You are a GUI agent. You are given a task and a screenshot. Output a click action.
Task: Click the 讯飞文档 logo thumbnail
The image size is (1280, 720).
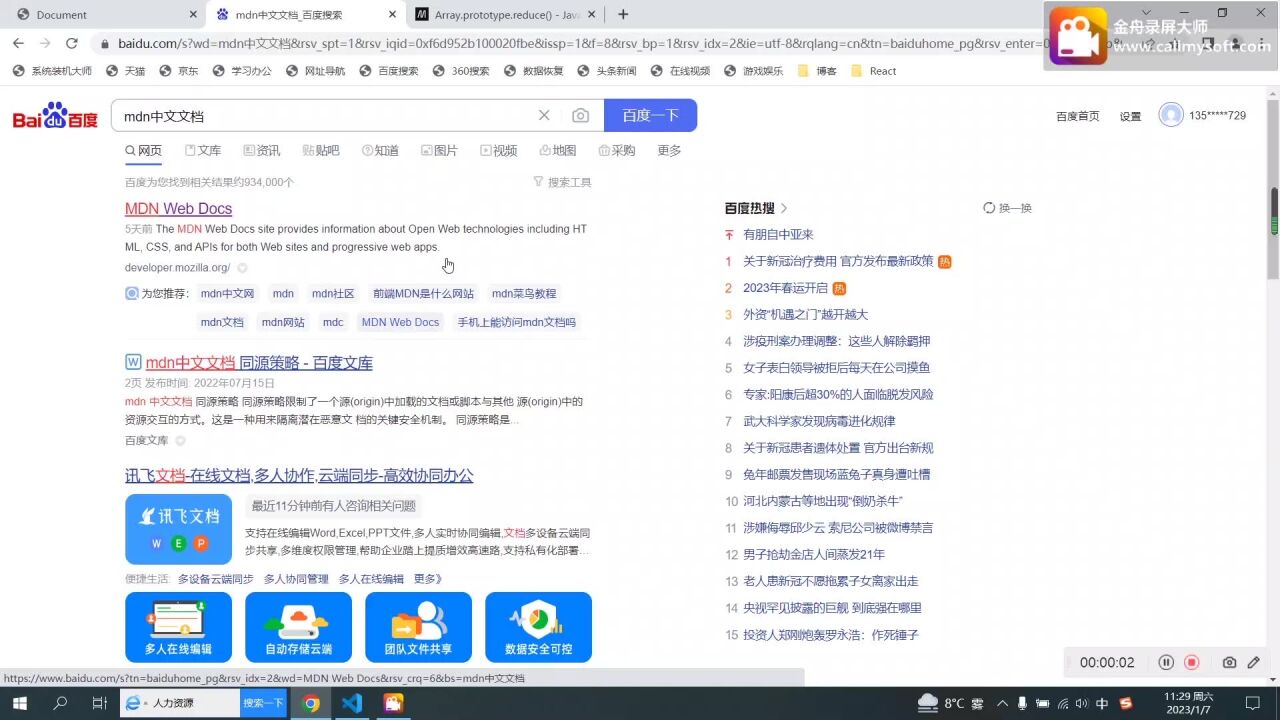pyautogui.click(x=178, y=529)
